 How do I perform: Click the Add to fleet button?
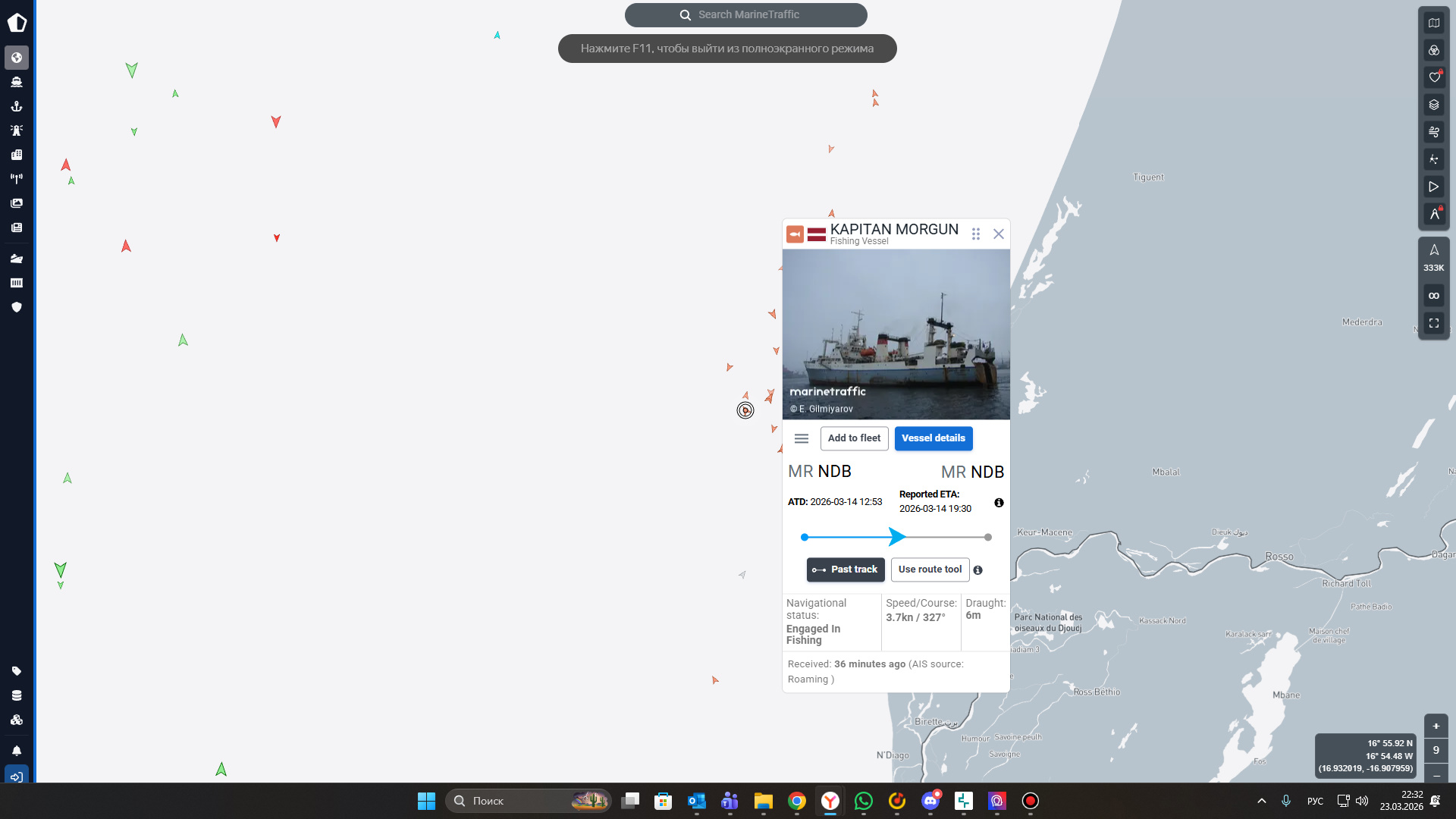pyautogui.click(x=854, y=438)
